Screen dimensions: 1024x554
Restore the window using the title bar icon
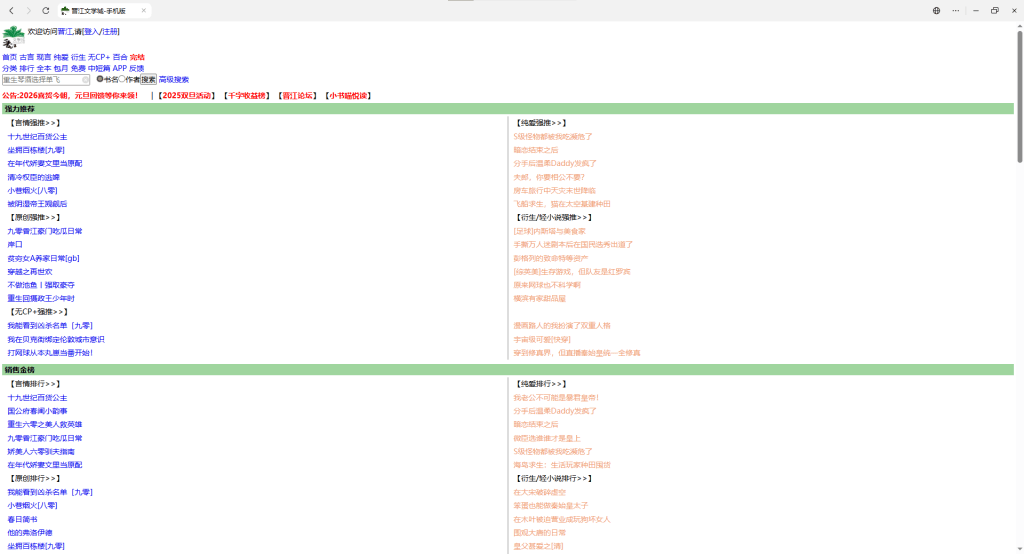coord(995,10)
